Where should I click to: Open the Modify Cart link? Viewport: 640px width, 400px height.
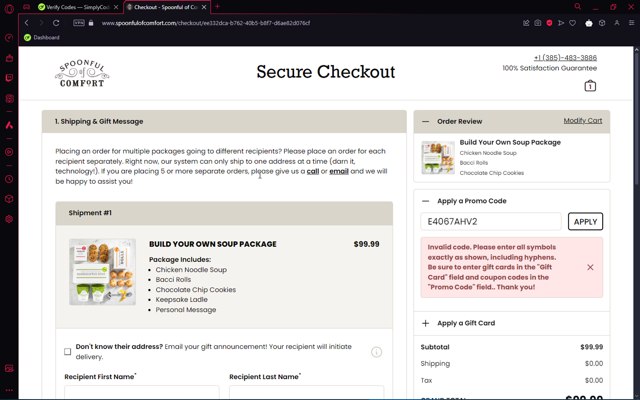582,121
